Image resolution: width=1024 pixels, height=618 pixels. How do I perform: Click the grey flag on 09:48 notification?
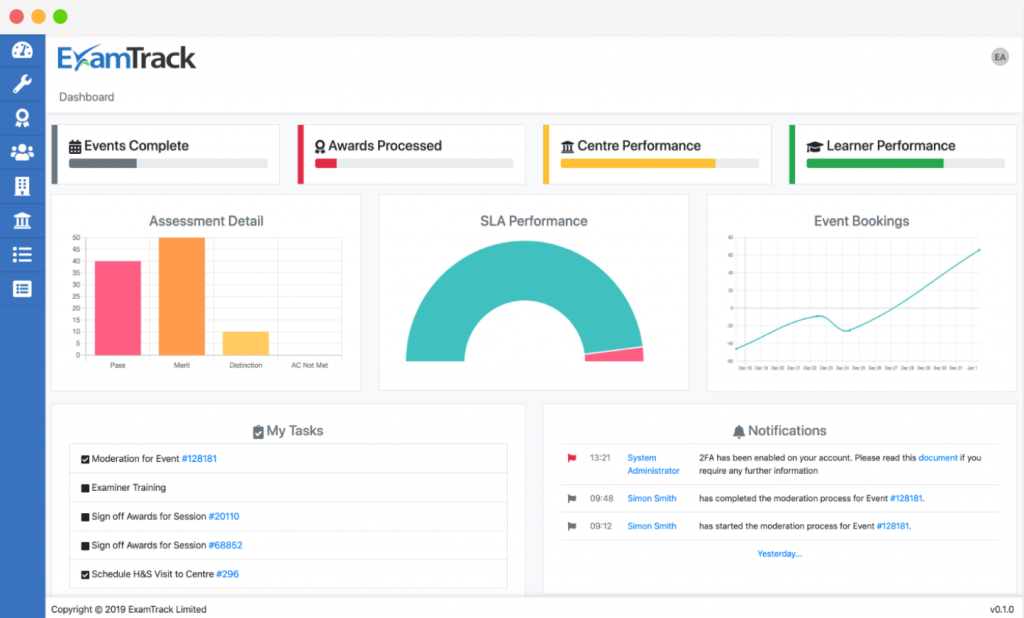(572, 498)
